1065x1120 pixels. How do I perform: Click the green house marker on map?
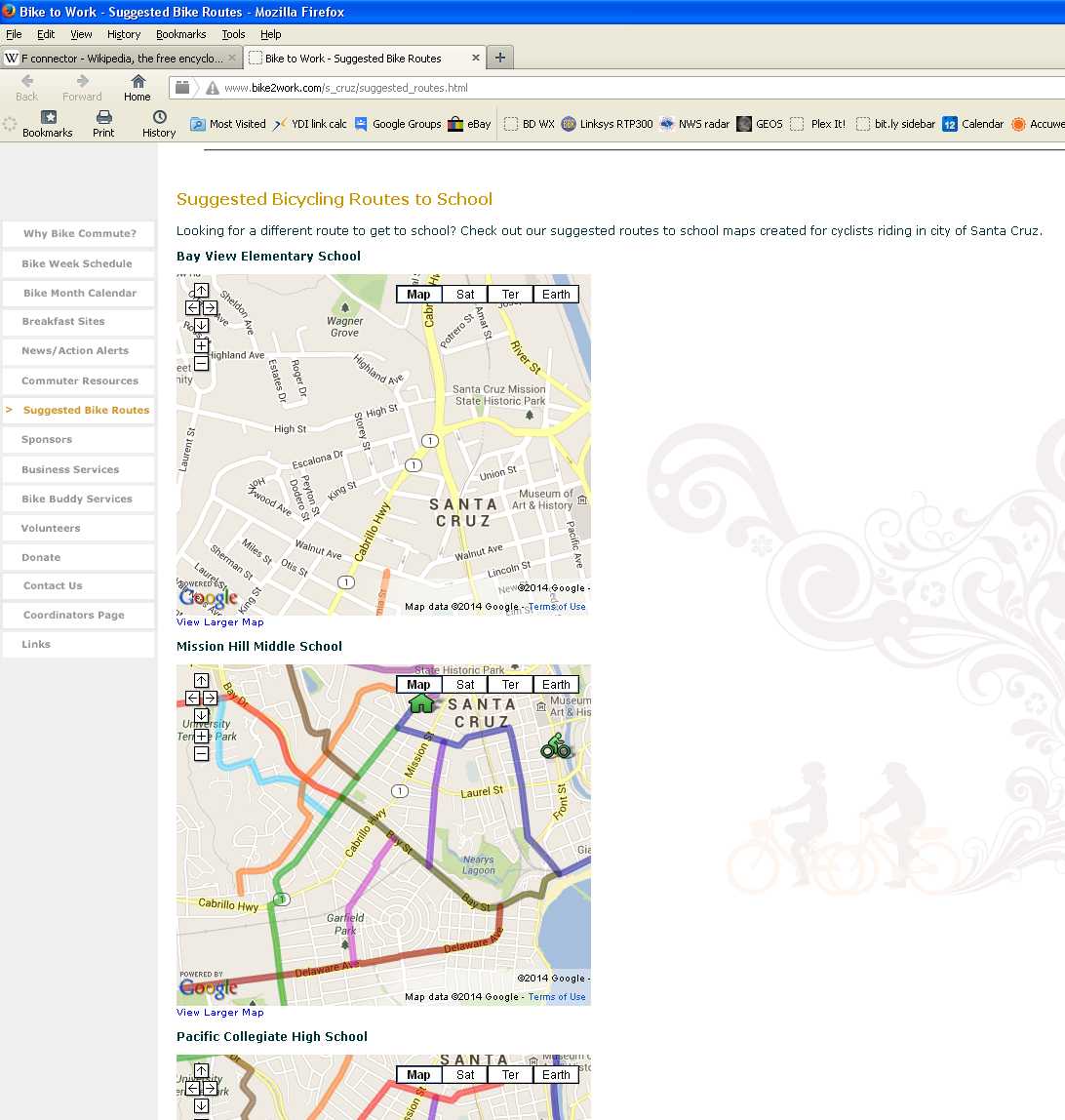(420, 702)
